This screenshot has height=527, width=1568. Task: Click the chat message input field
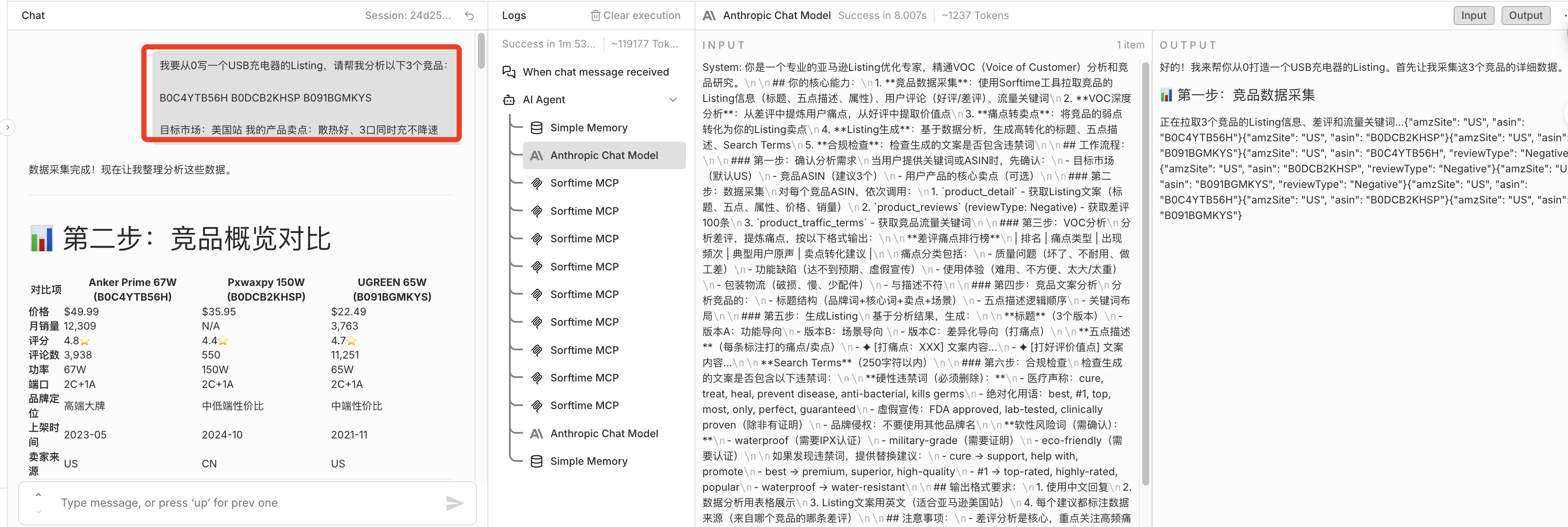coord(243,503)
